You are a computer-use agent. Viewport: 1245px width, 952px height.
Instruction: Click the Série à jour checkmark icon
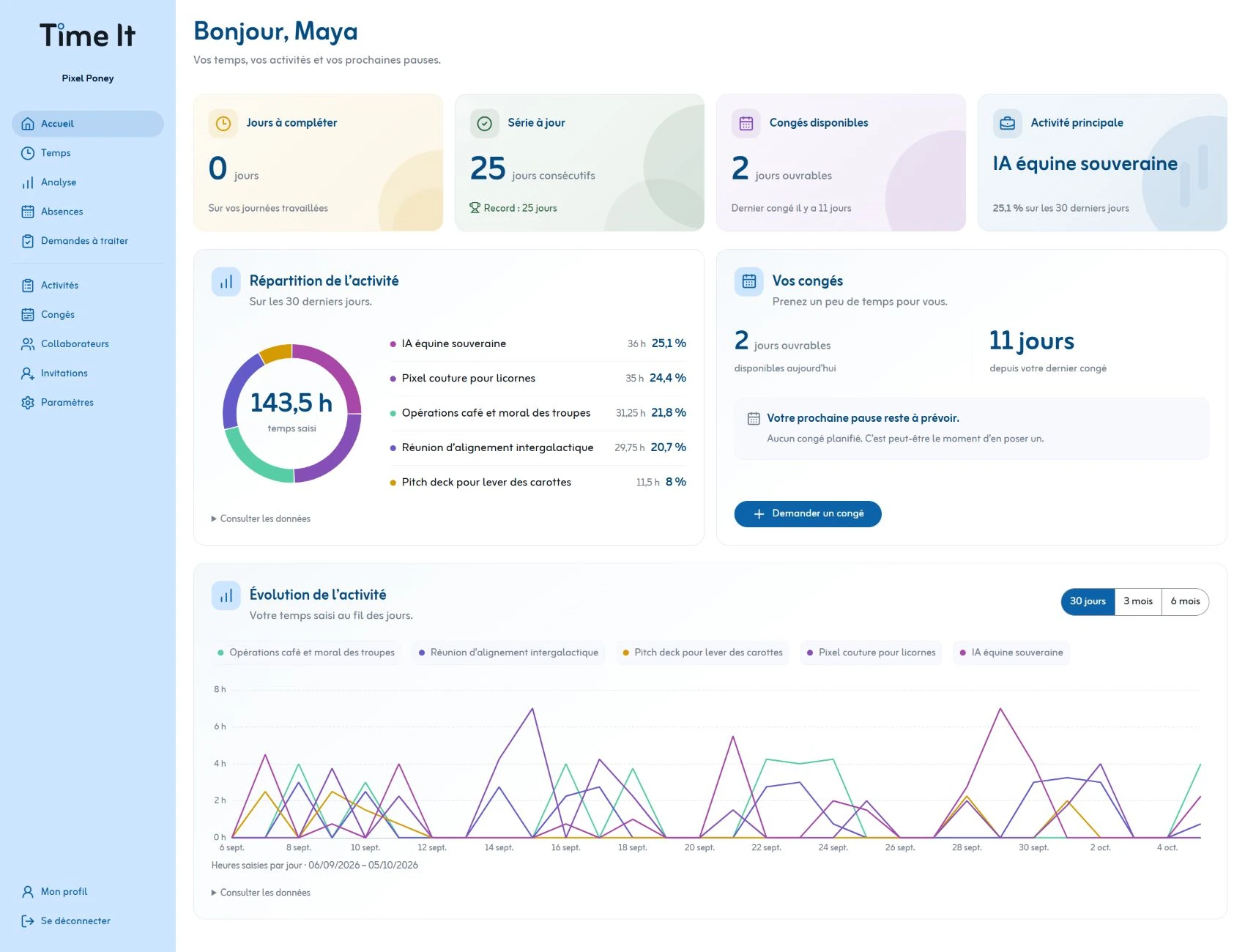point(484,124)
